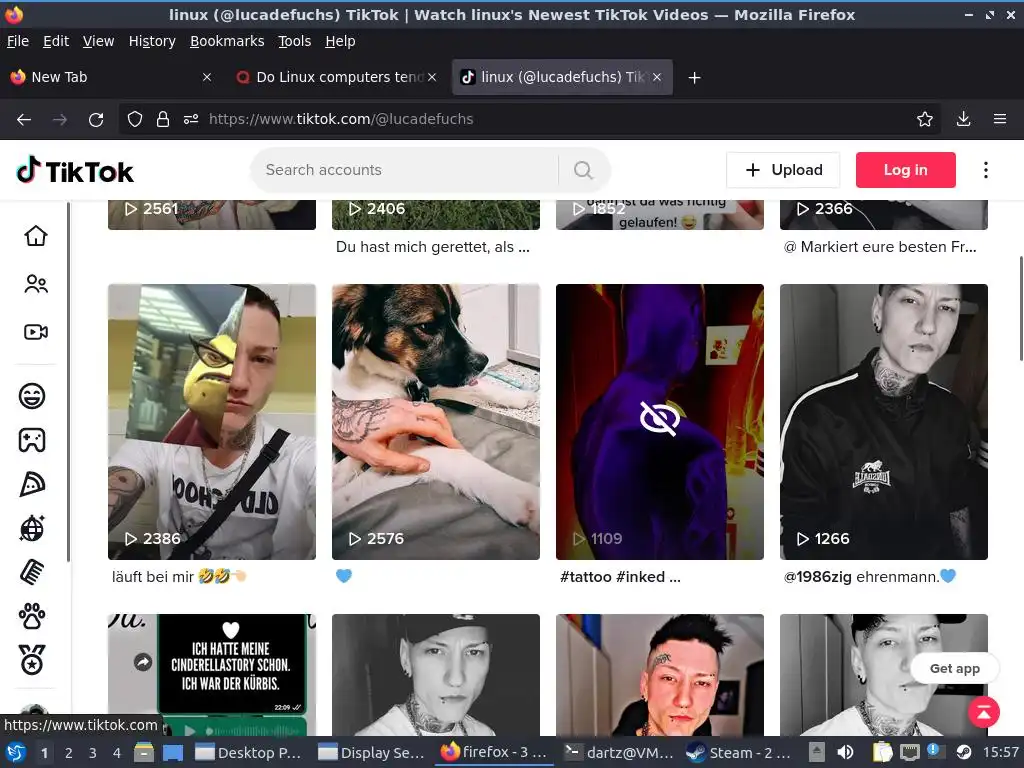Screen dimensions: 1024x768
Task: Open the dartz@VM terminal taskbar entry
Action: point(618,753)
